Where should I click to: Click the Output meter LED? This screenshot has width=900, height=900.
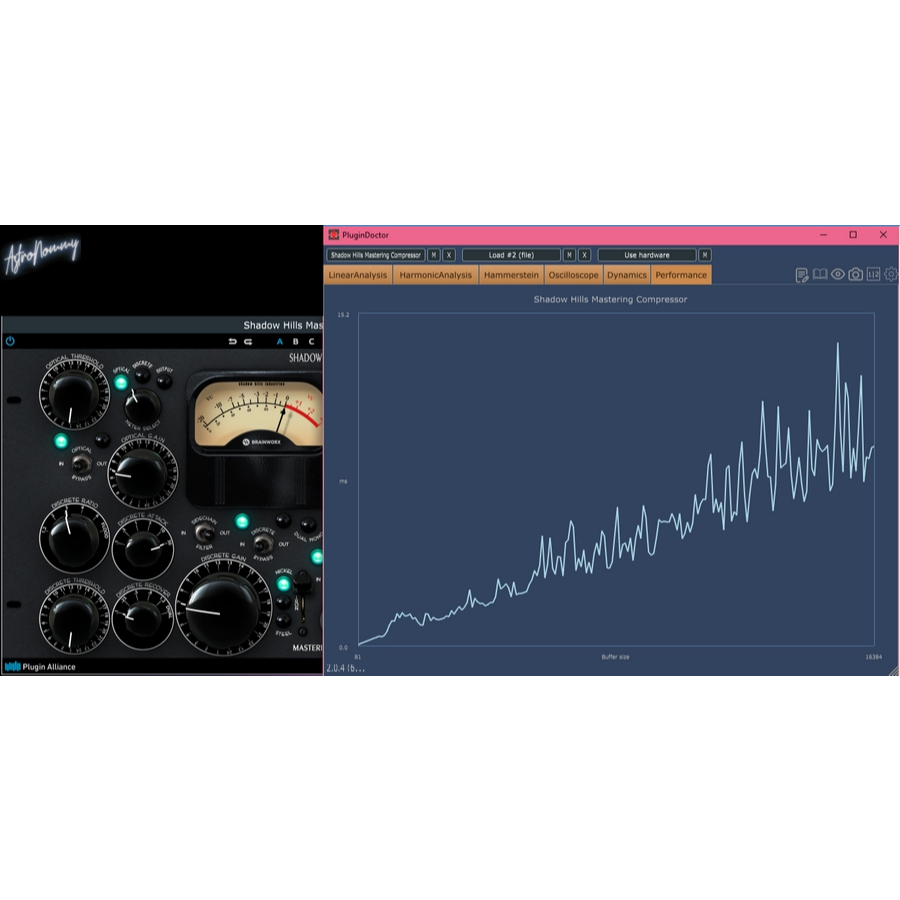click(164, 382)
